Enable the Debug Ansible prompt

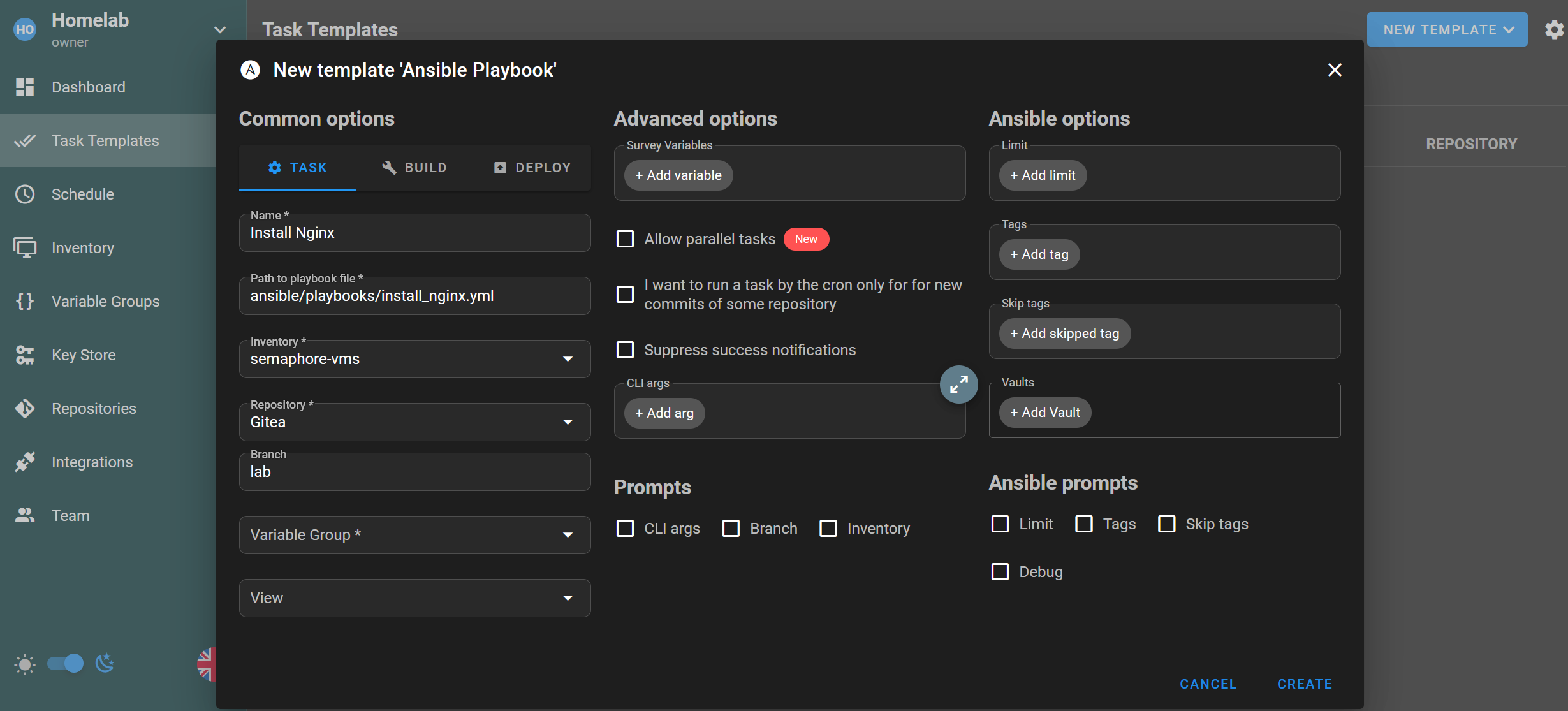pos(999,571)
